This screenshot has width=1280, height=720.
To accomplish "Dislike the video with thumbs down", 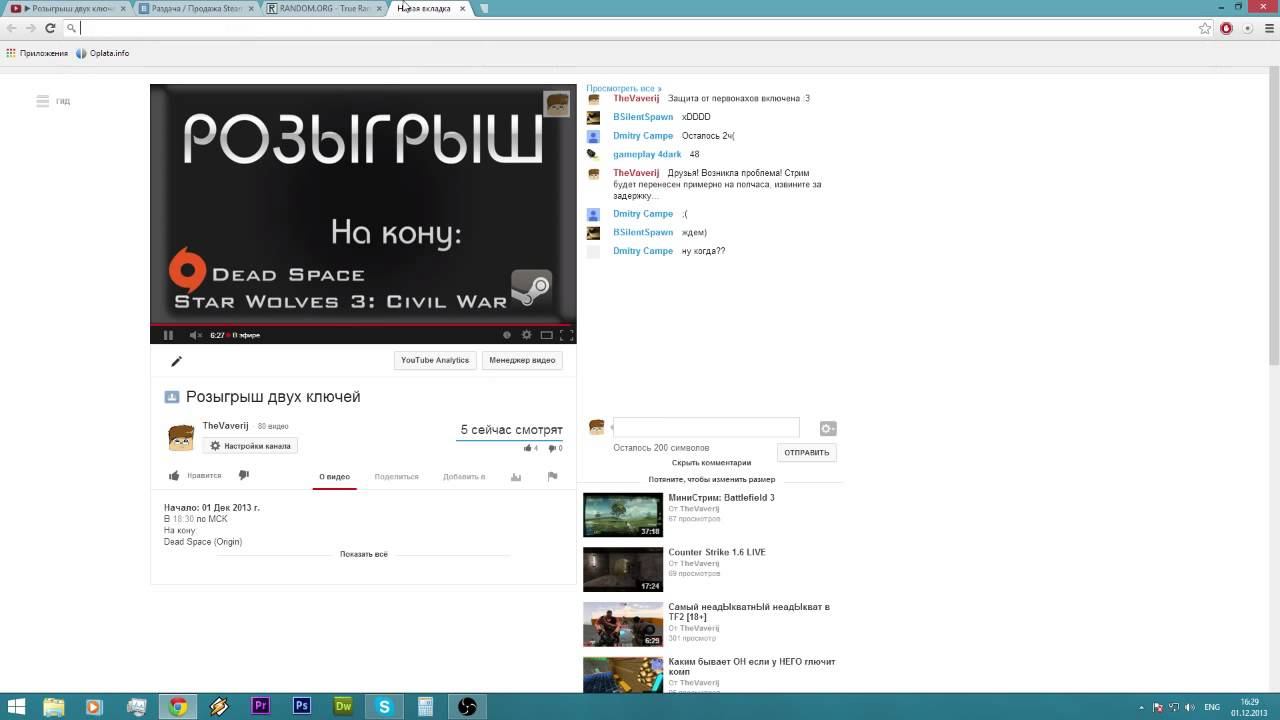I will 243,476.
